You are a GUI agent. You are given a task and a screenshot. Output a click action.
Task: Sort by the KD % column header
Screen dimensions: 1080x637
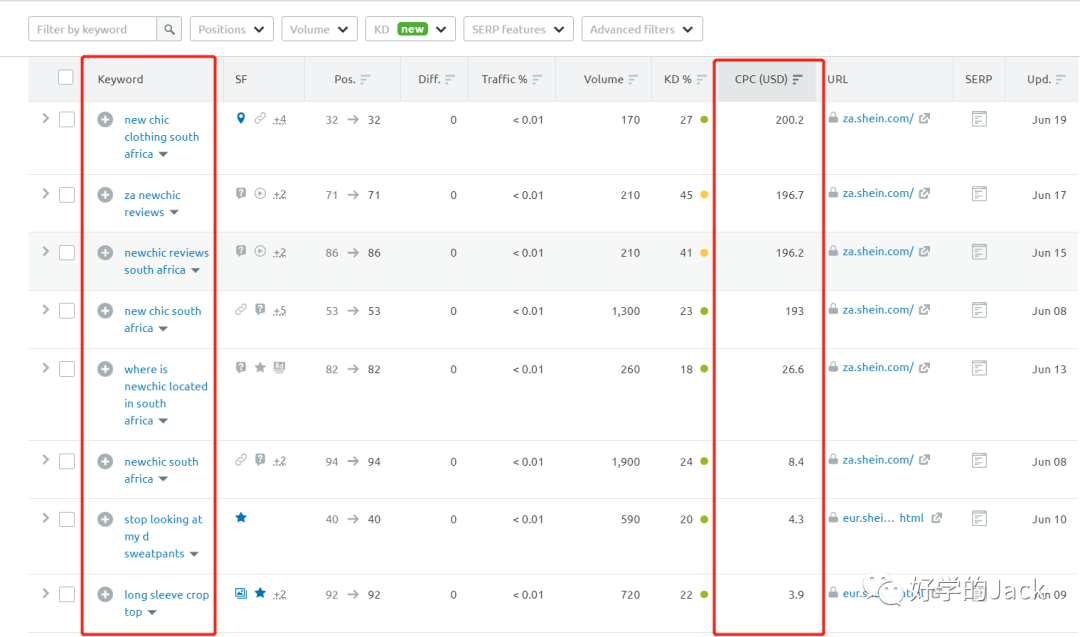(x=685, y=79)
